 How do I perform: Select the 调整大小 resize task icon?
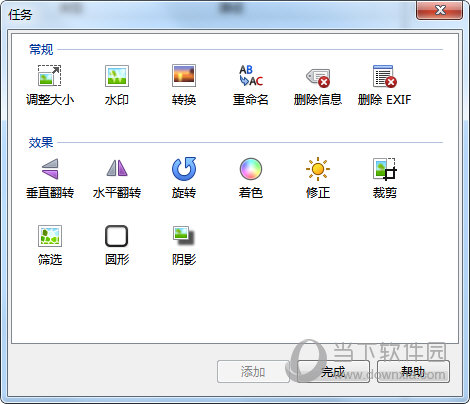[50, 76]
